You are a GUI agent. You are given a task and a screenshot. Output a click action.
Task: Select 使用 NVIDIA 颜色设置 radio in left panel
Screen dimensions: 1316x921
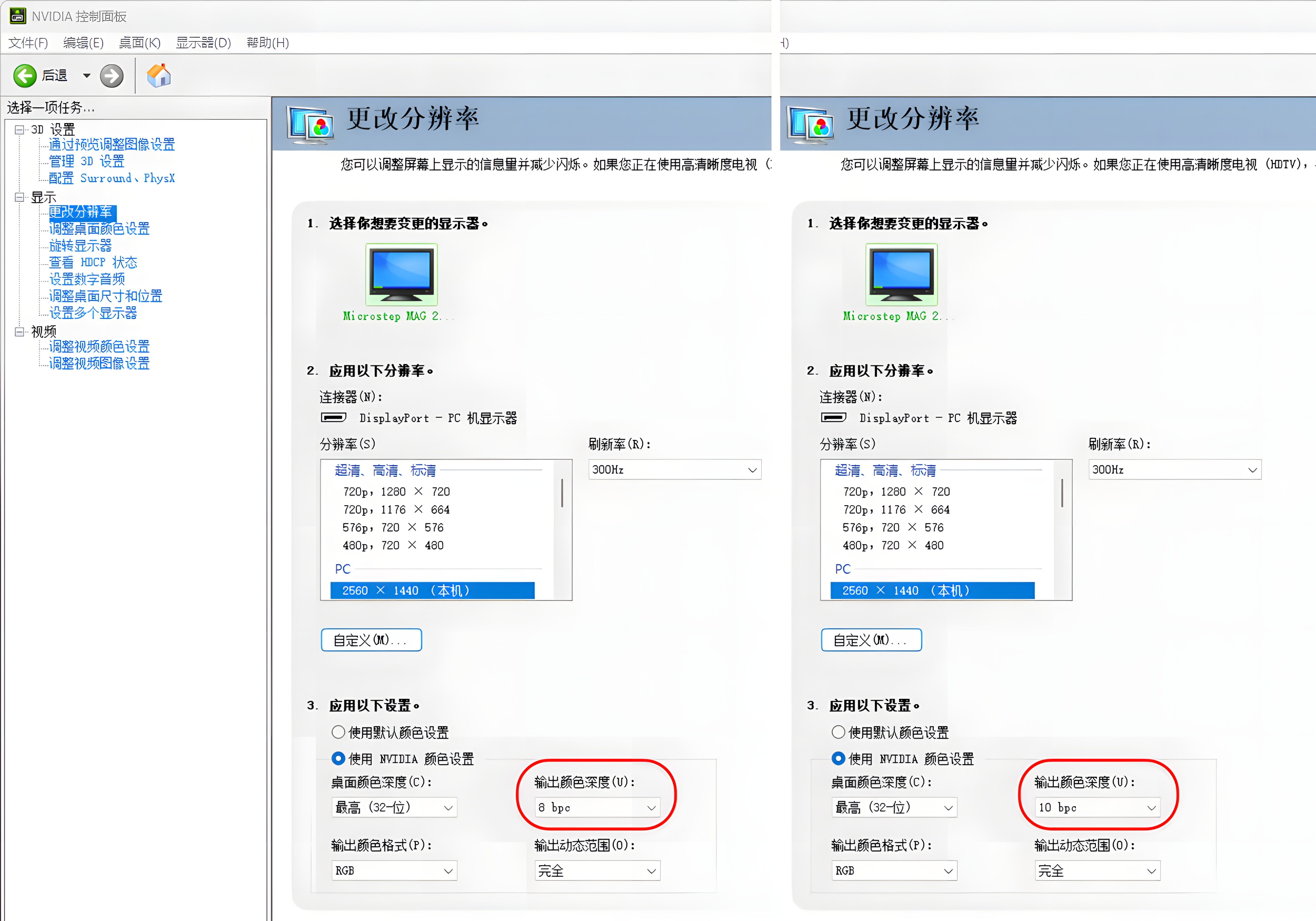pos(338,758)
